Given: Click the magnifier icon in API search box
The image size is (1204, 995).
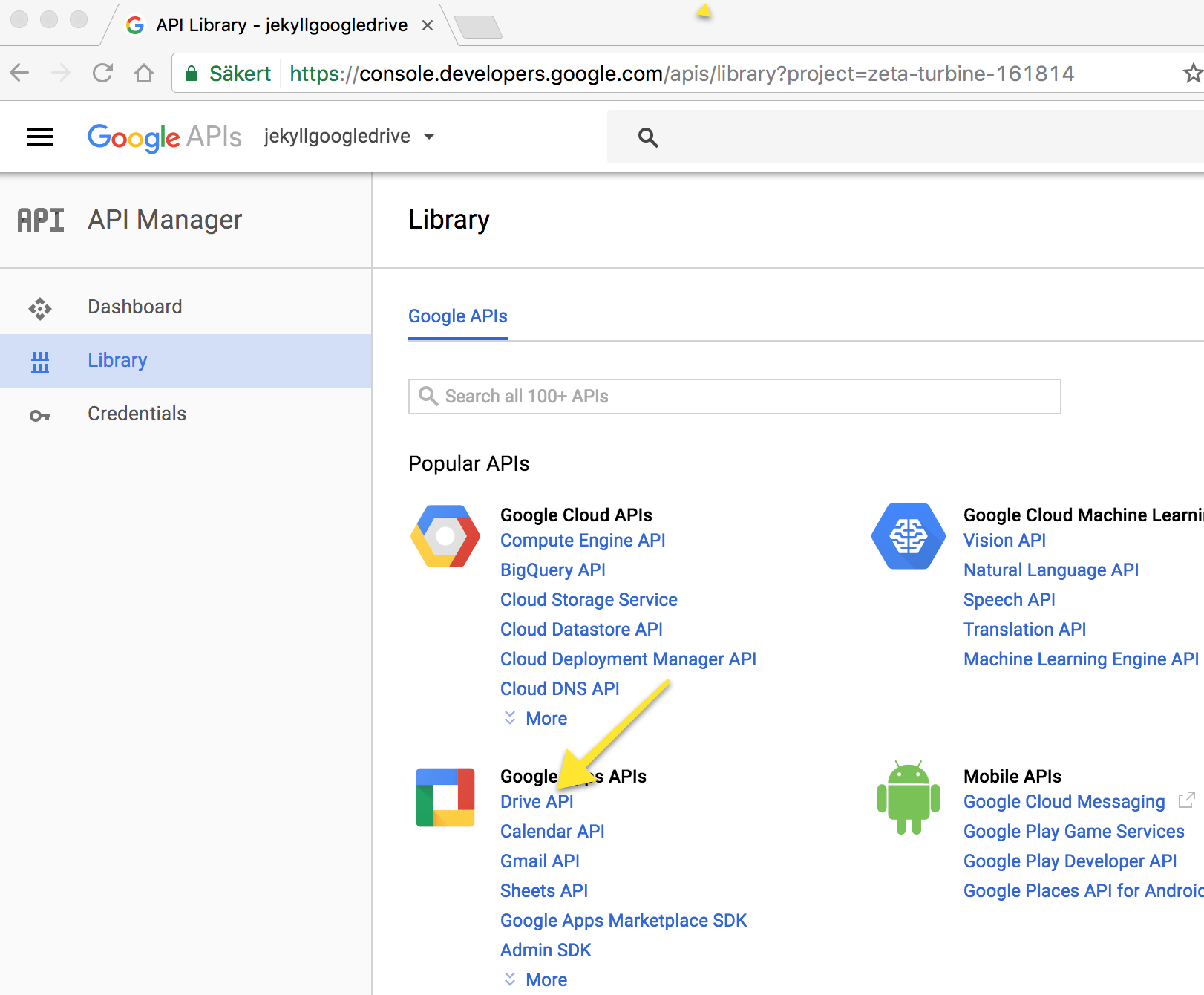Looking at the screenshot, I should click(428, 396).
